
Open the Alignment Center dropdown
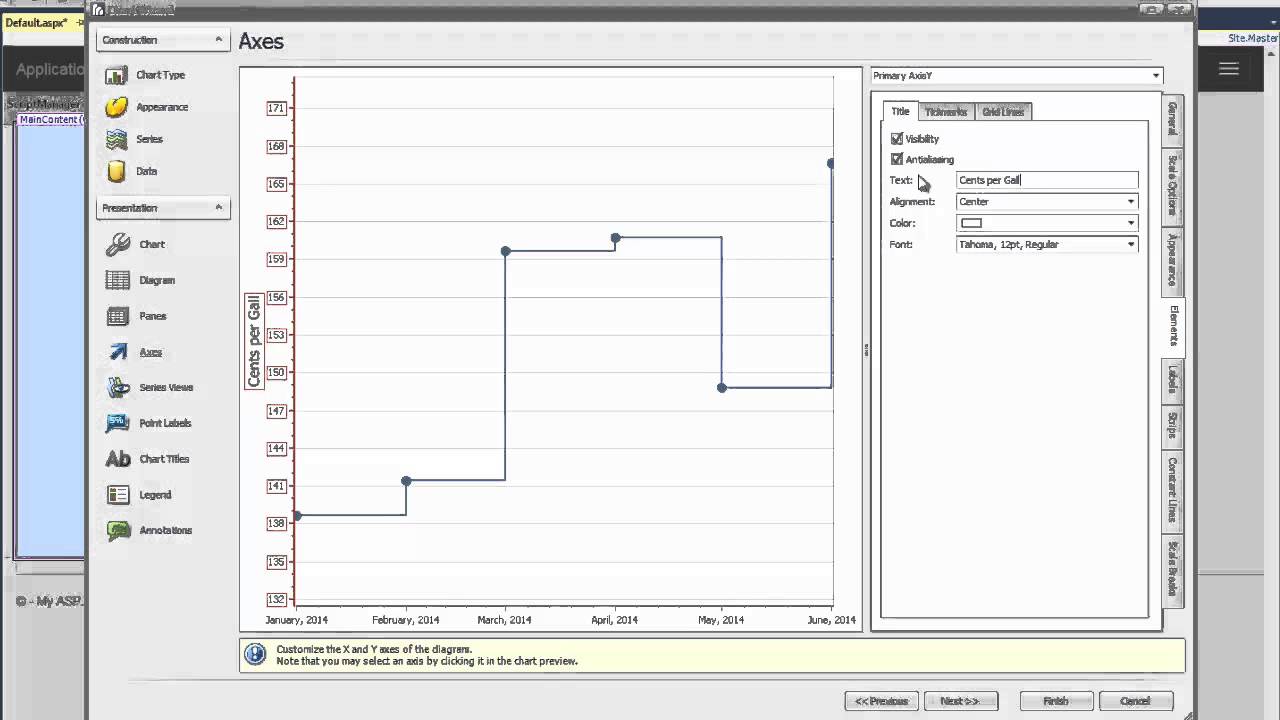[x=1047, y=202]
